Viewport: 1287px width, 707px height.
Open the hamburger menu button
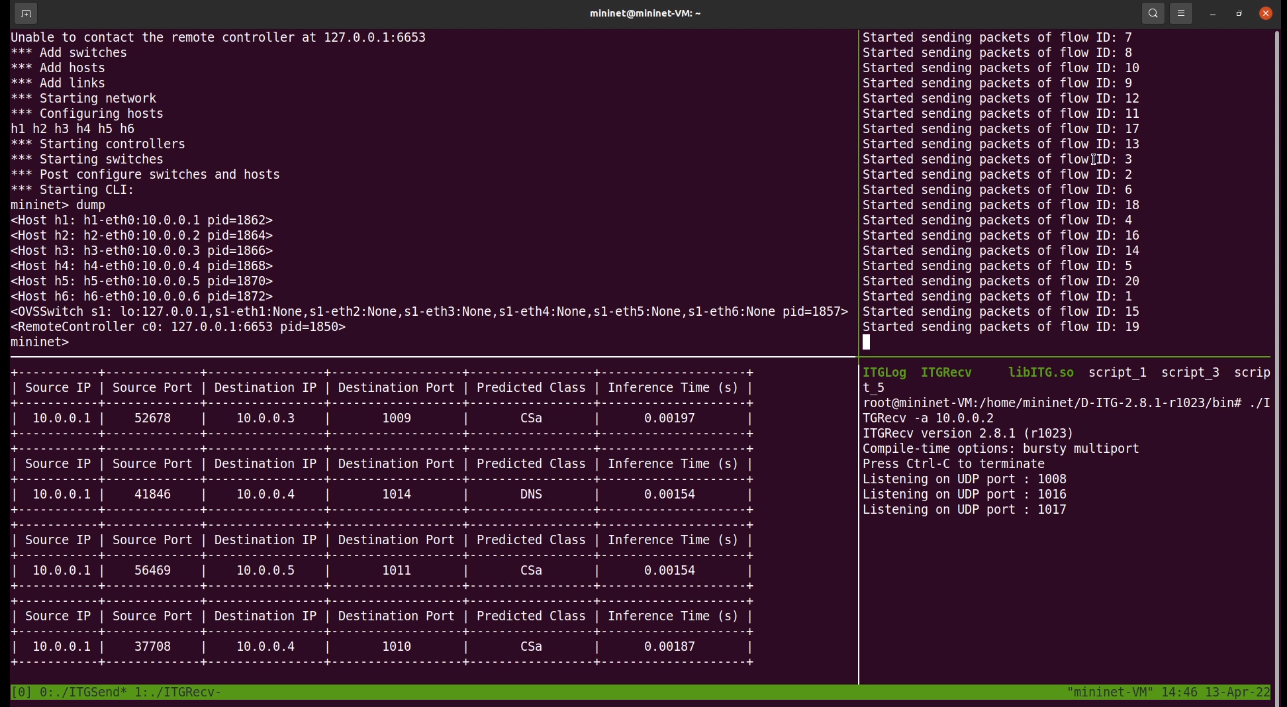click(1181, 13)
